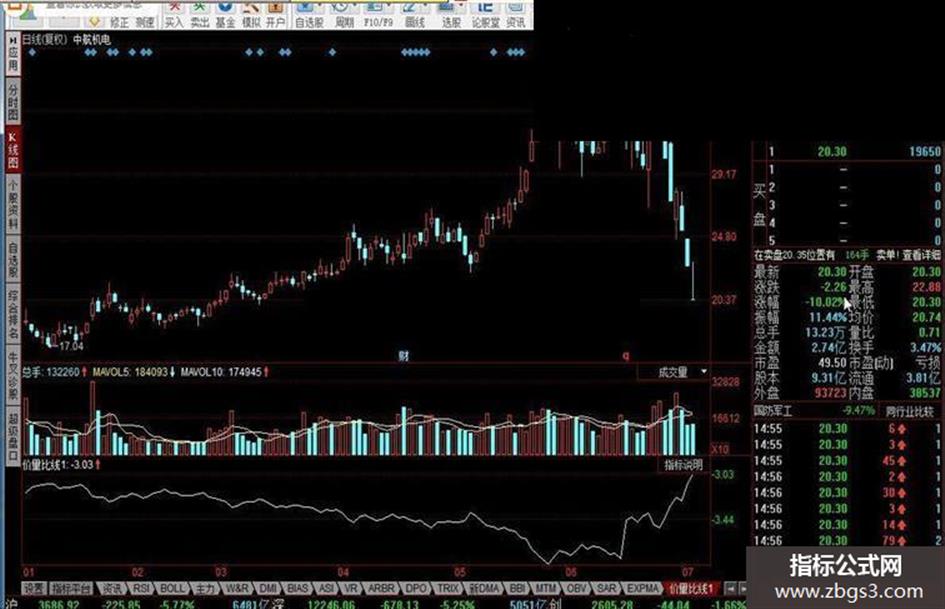
Task: Select the DMI indicator tab
Action: point(268,588)
